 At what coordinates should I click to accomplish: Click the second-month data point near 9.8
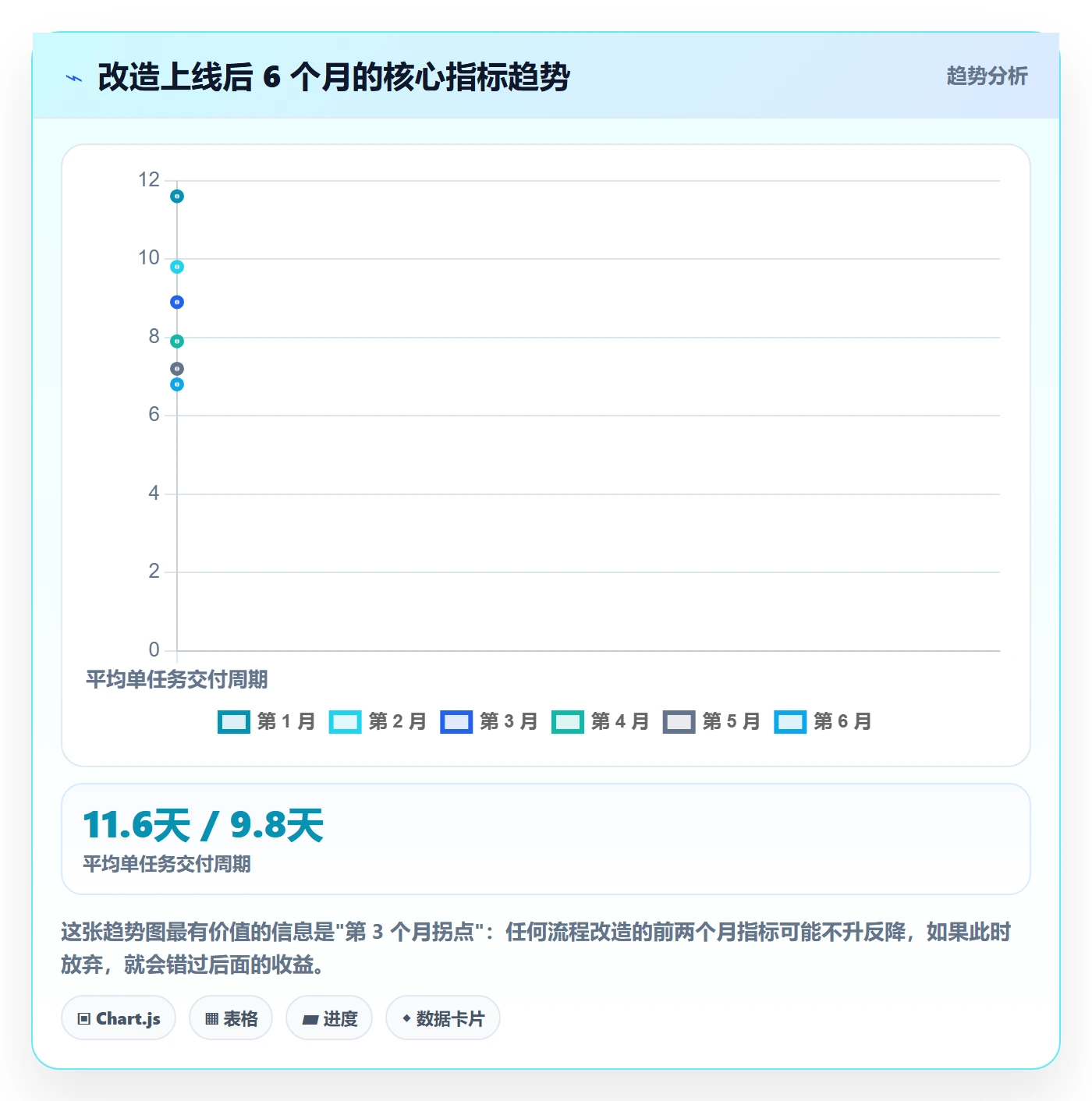point(177,267)
